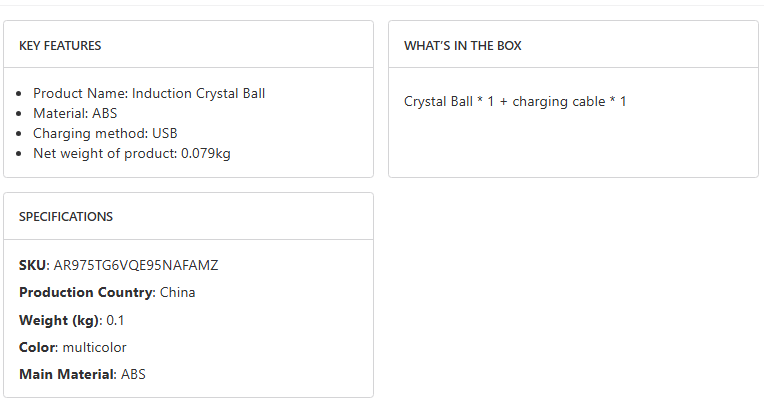
Task: Click the 0.079kg net weight value
Action: 206,153
